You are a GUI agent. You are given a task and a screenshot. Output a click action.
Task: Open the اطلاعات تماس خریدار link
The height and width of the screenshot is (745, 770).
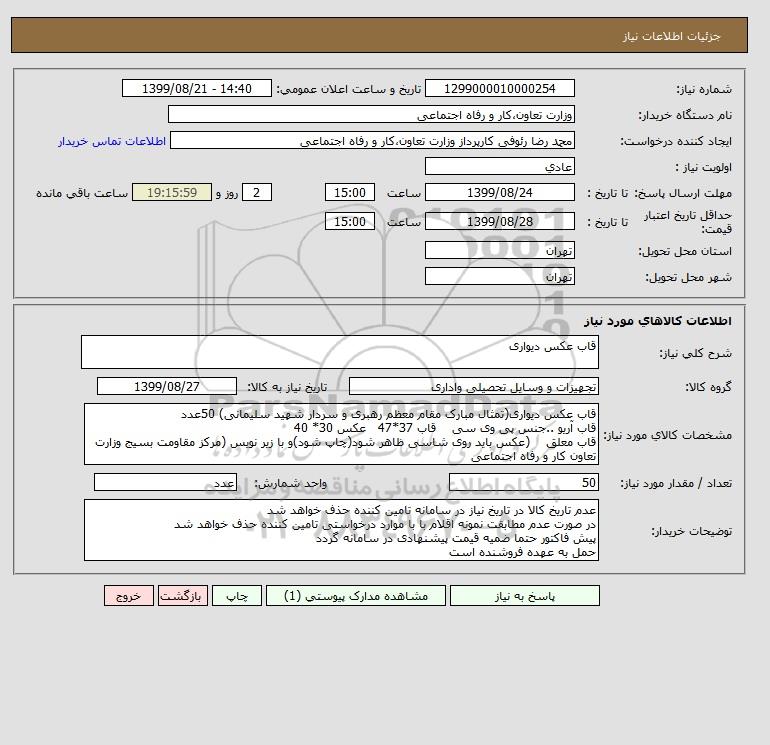pos(112,141)
